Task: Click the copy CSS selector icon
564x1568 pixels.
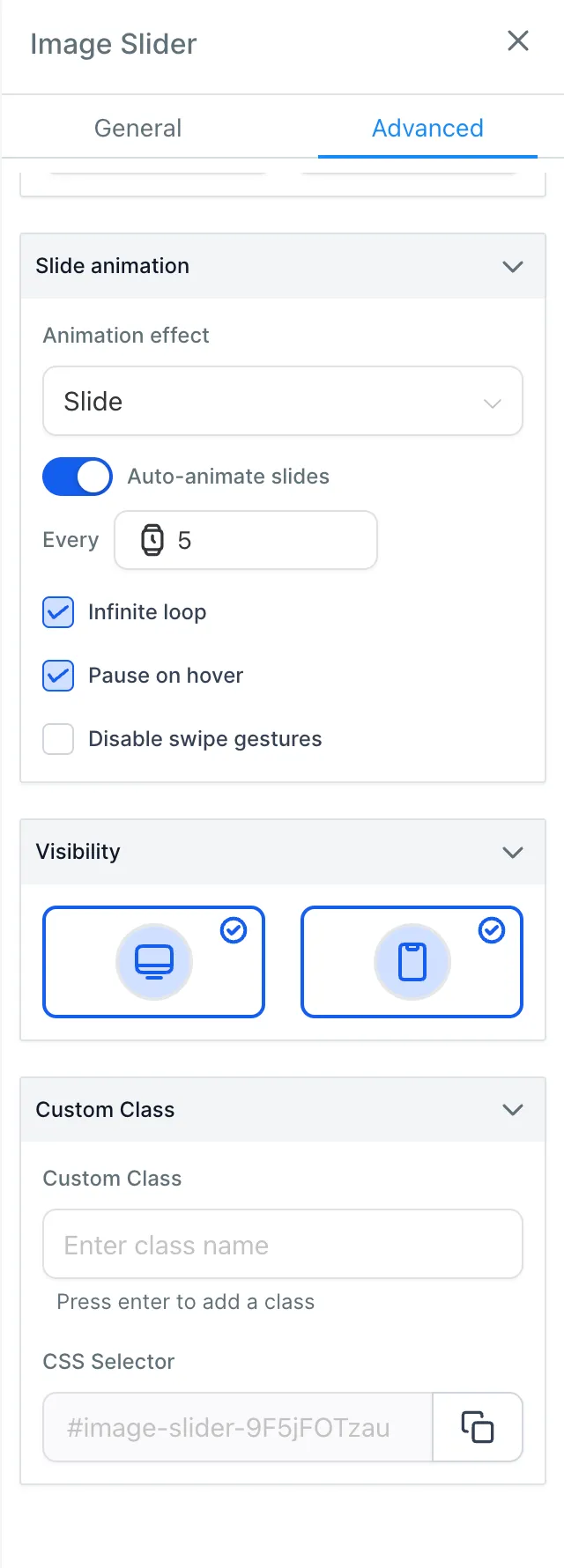Action: click(478, 1427)
